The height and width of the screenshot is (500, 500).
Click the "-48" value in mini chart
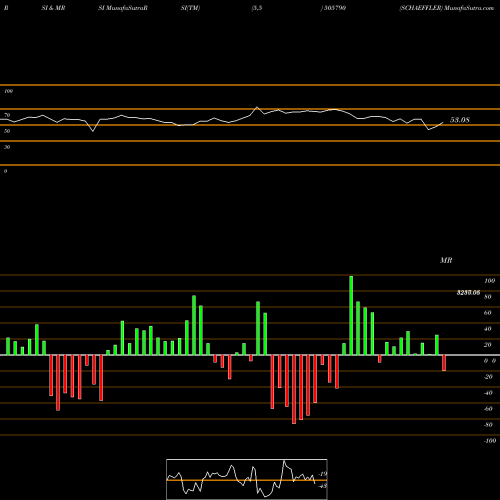tap(322, 486)
